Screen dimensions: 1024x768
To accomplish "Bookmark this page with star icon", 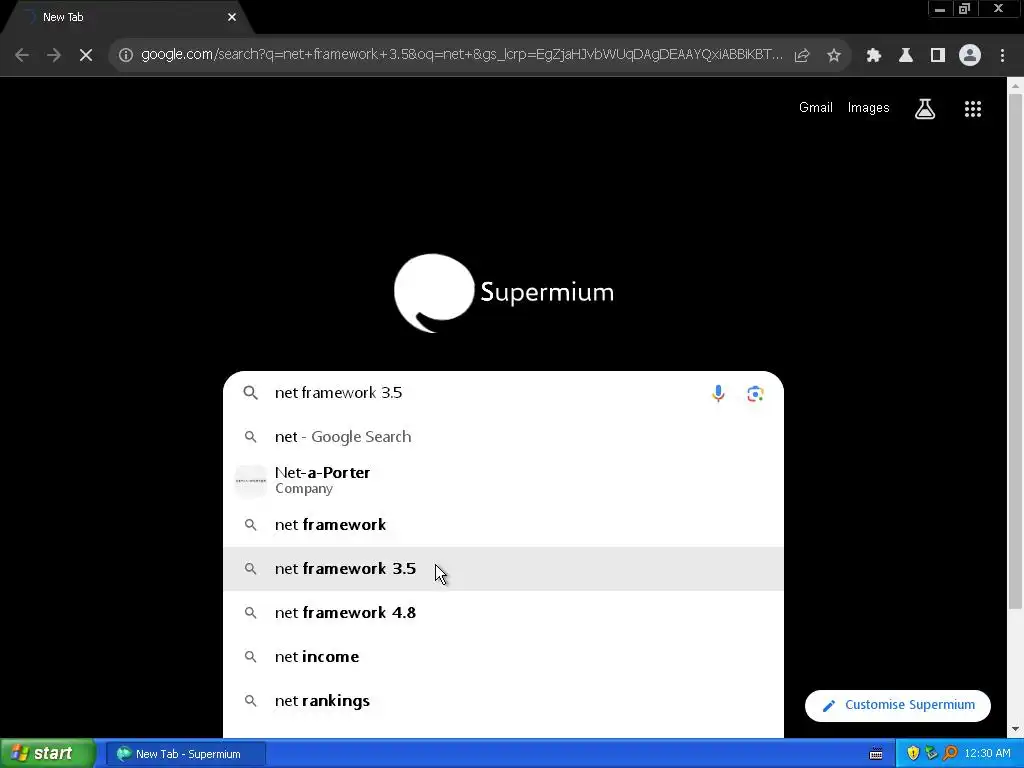I will pos(834,55).
